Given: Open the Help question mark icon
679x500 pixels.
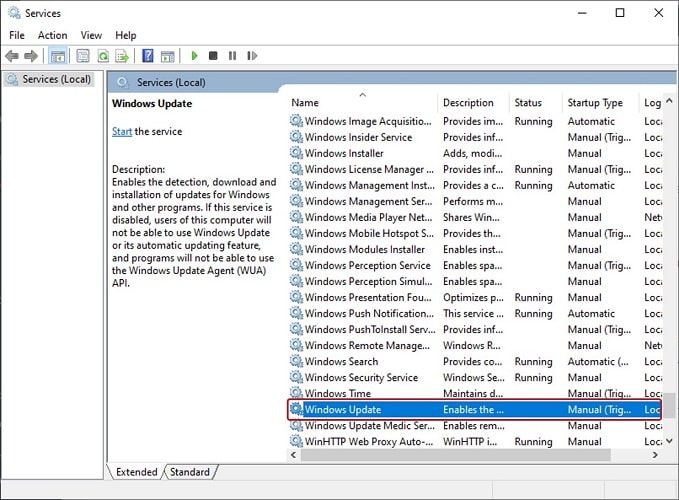Looking at the screenshot, I should [x=148, y=56].
